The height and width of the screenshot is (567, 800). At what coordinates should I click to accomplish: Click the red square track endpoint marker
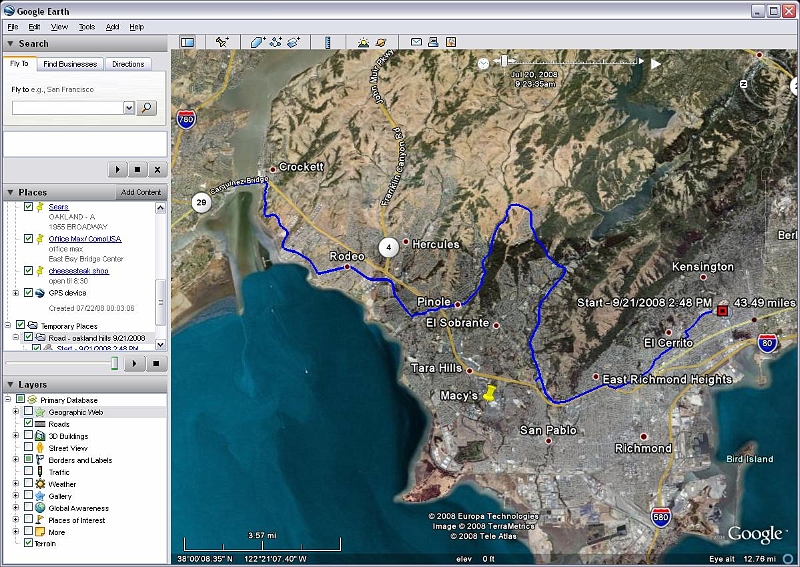(x=722, y=311)
